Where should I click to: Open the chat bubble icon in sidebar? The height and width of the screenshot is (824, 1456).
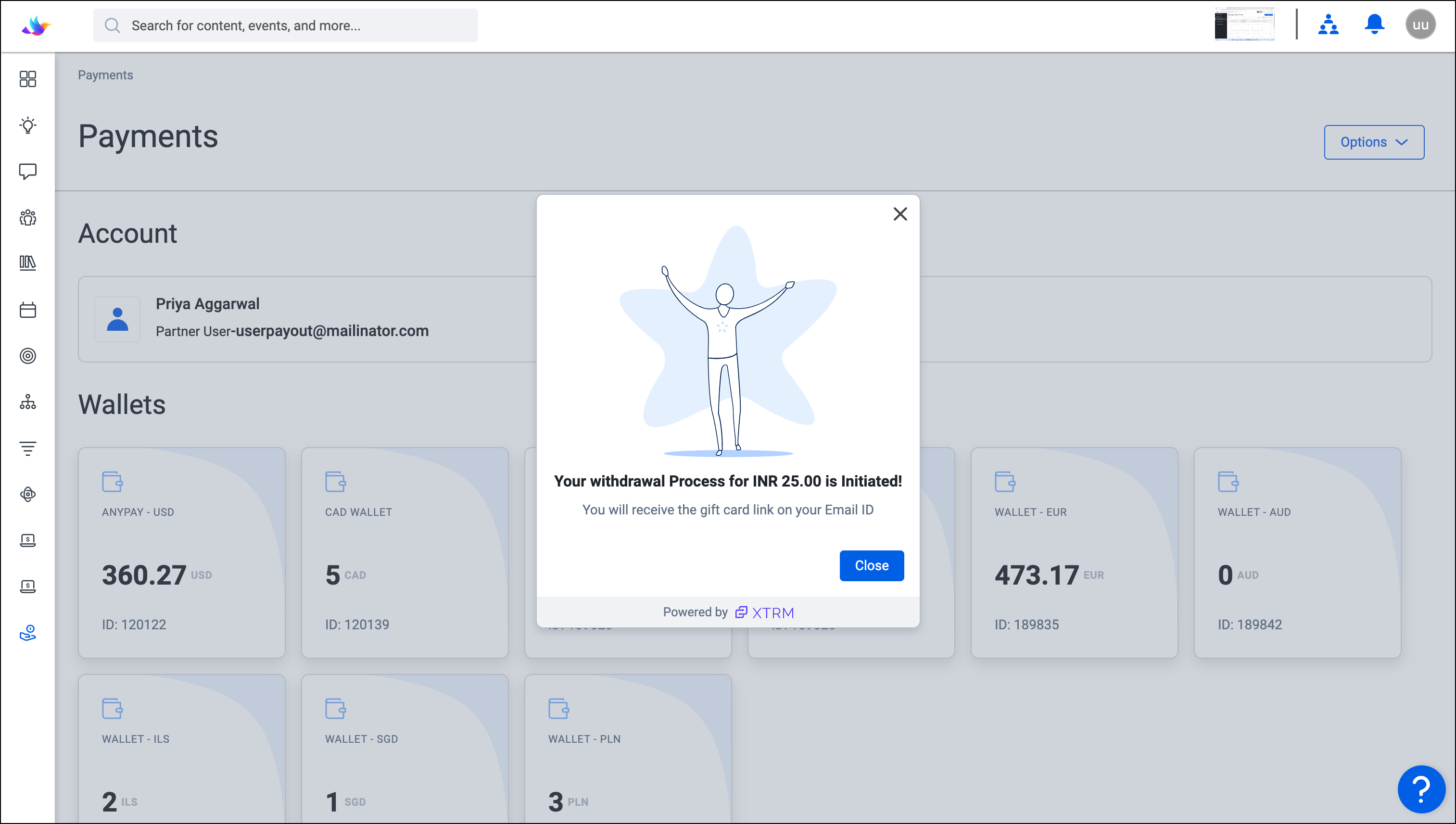[28, 171]
